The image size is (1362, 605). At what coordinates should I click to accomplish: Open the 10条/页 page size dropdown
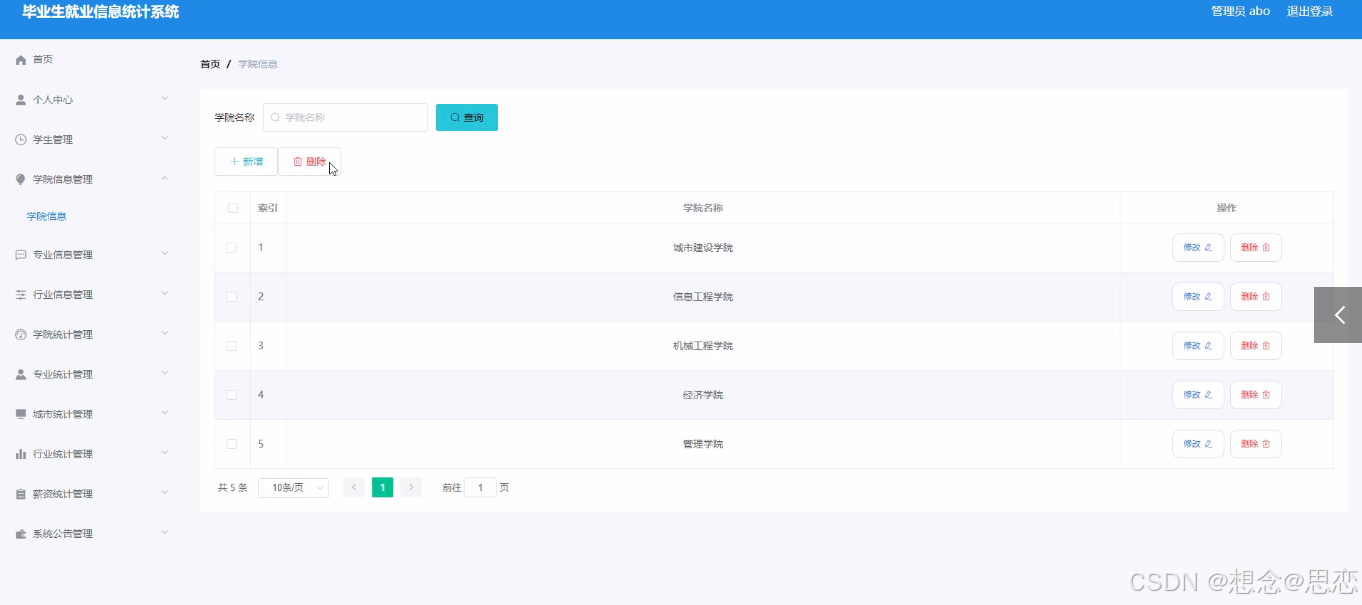tap(293, 488)
